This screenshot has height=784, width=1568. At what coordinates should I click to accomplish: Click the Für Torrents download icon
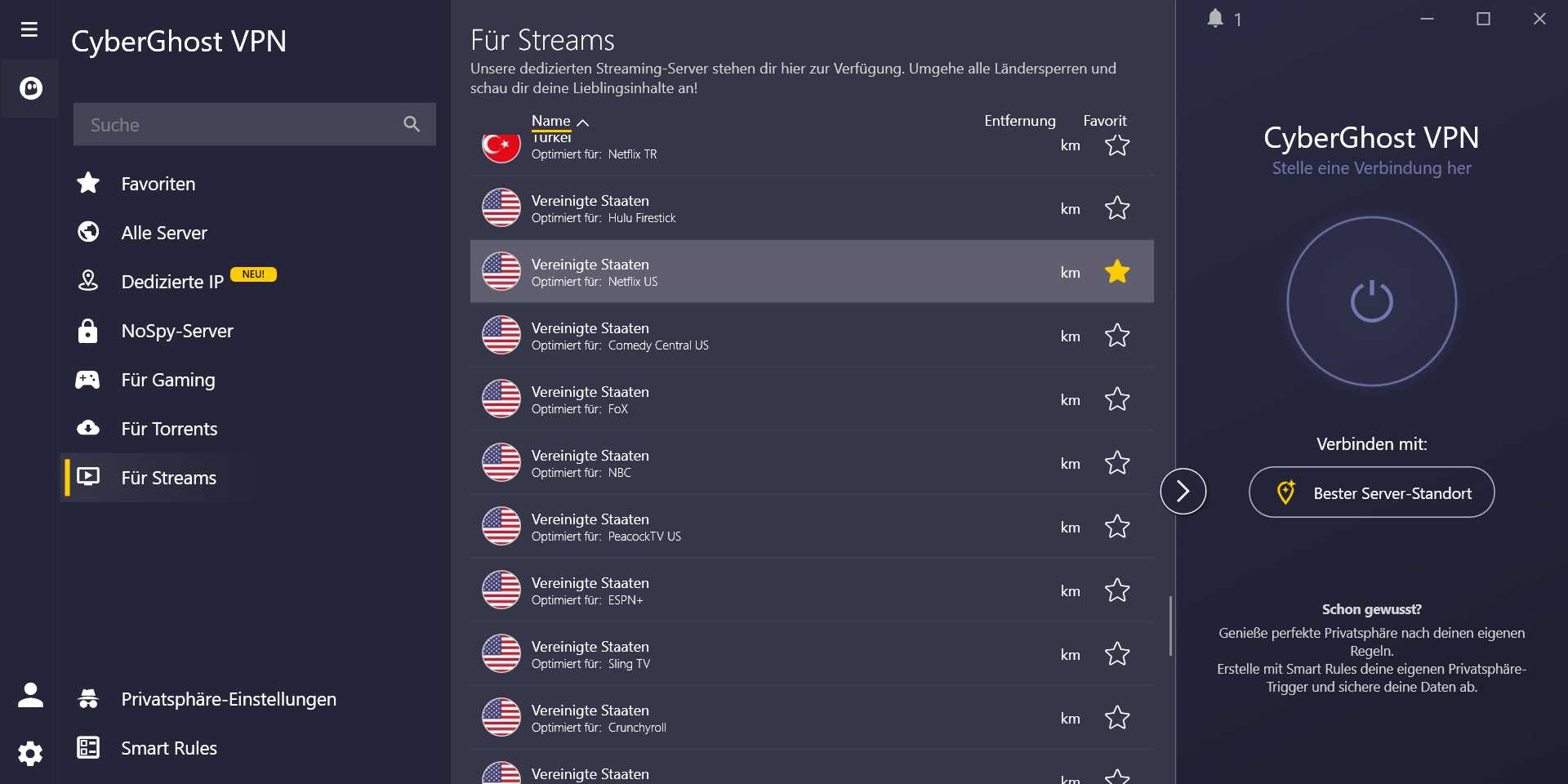tap(88, 427)
